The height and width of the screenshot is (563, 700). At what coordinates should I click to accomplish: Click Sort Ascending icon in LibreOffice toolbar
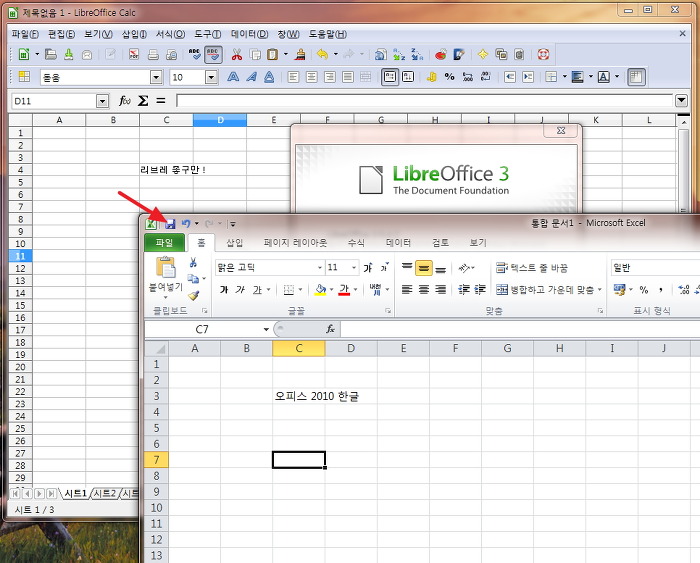tap(399, 54)
